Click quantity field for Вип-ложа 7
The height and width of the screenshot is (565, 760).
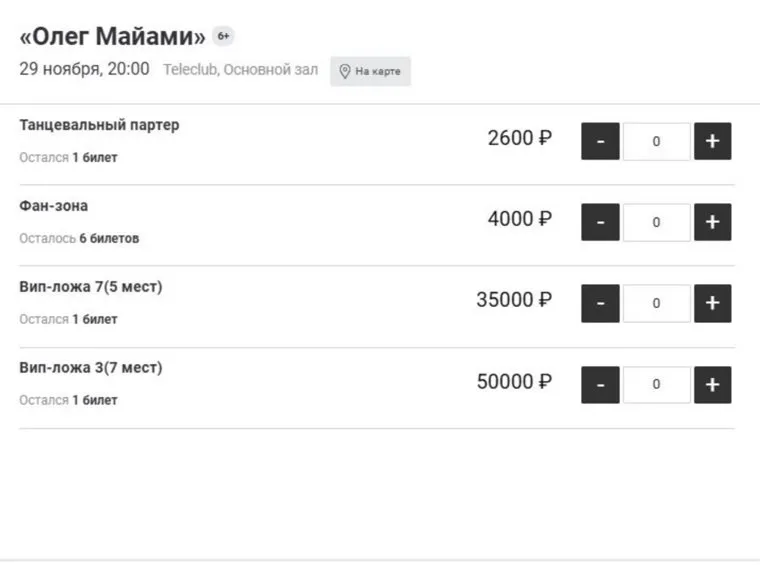(x=656, y=303)
